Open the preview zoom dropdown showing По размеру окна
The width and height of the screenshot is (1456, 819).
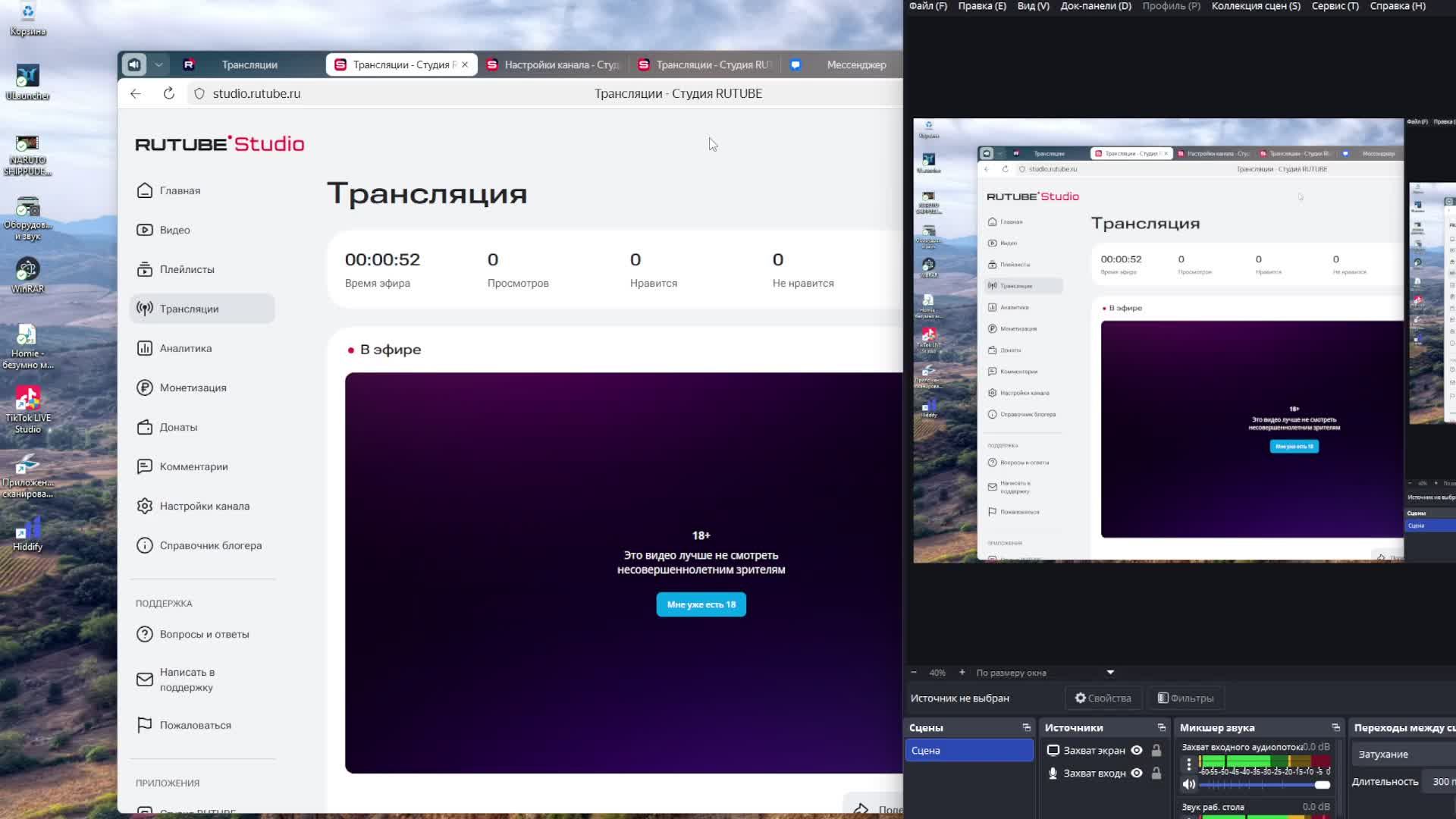coord(1109,673)
